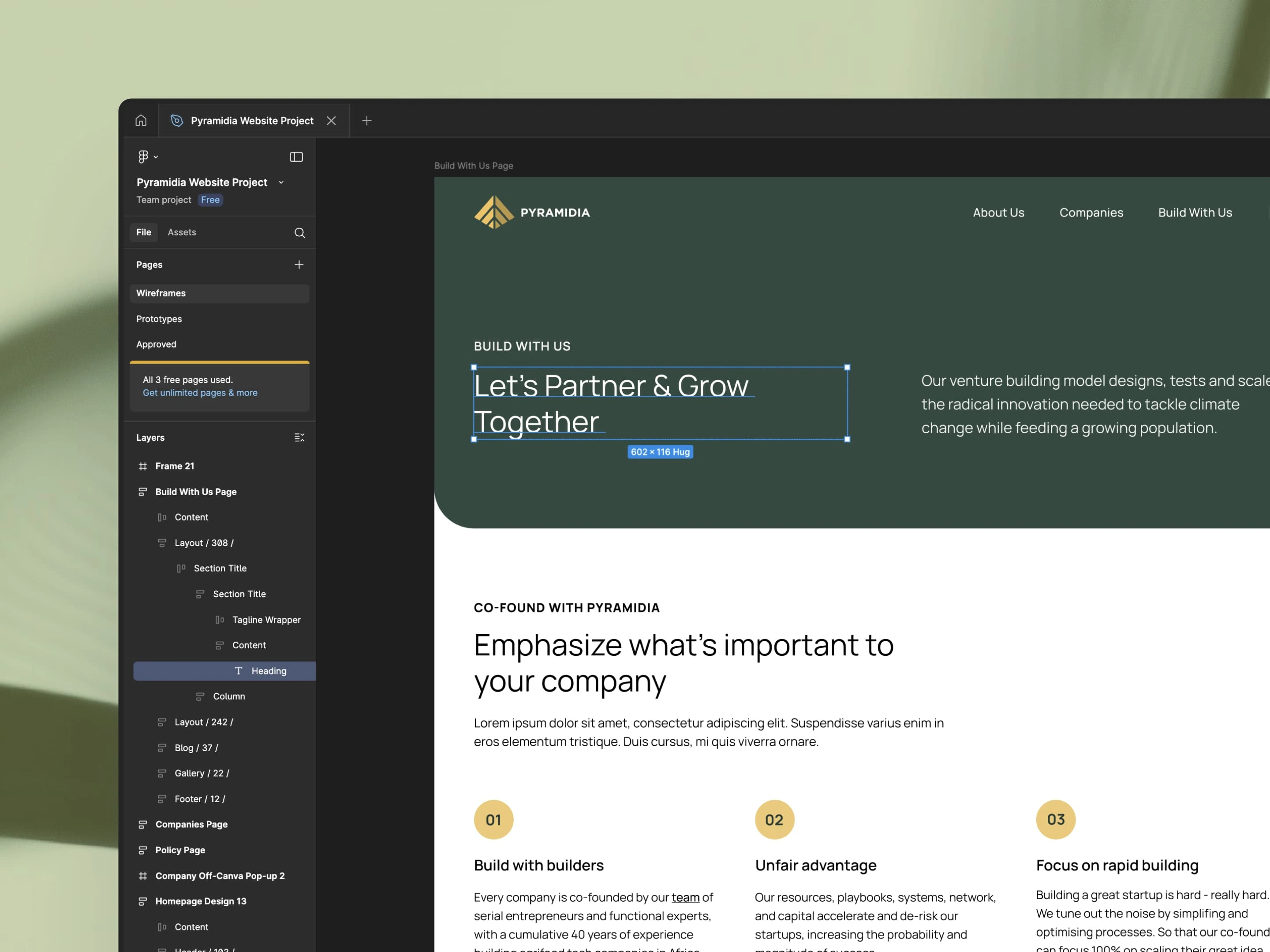Viewport: 1270px width, 952px height.
Task: Click Footer / 12 / layer icon
Action: click(162, 799)
